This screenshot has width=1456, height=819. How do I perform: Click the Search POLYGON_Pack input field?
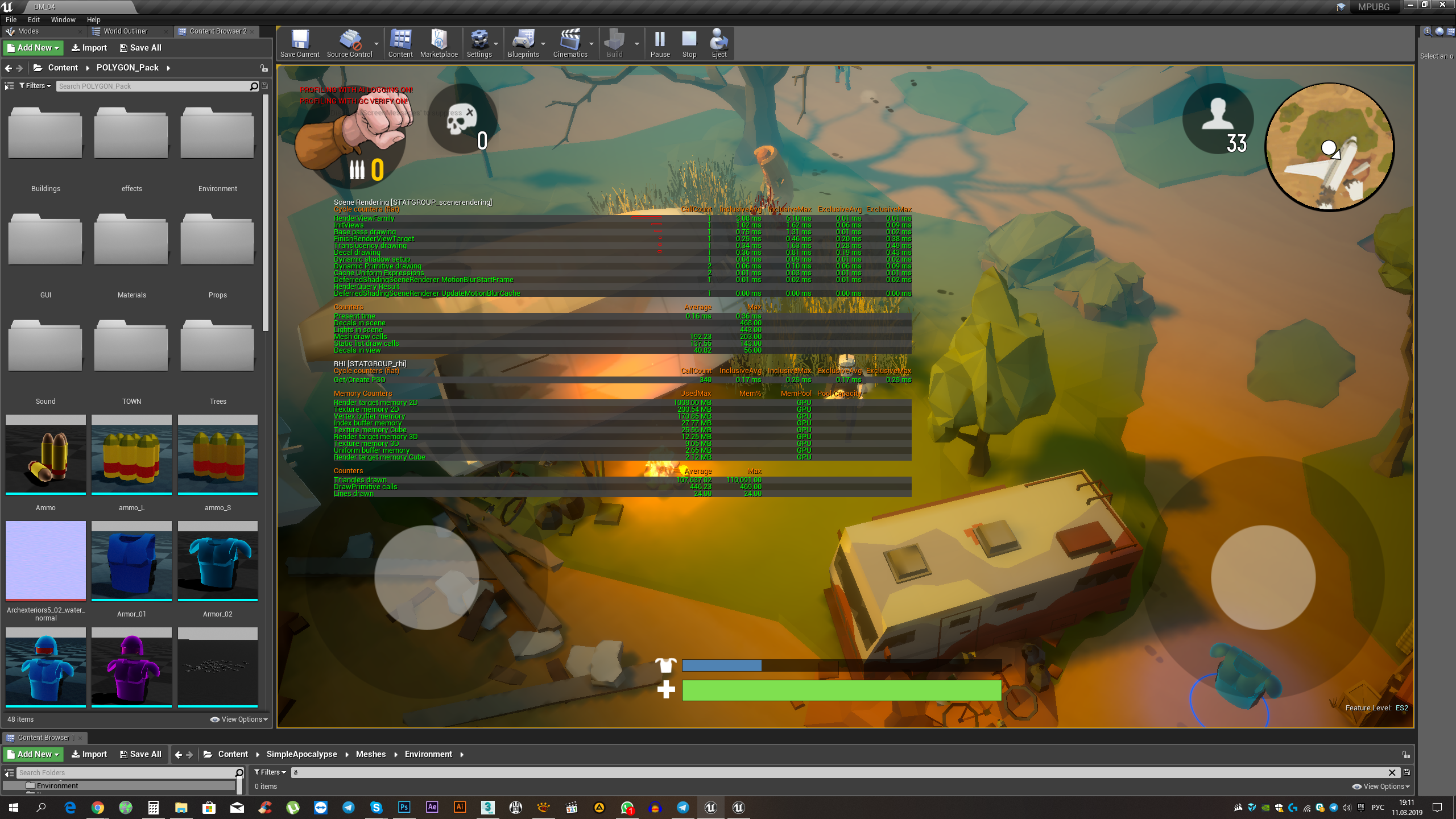[152, 86]
